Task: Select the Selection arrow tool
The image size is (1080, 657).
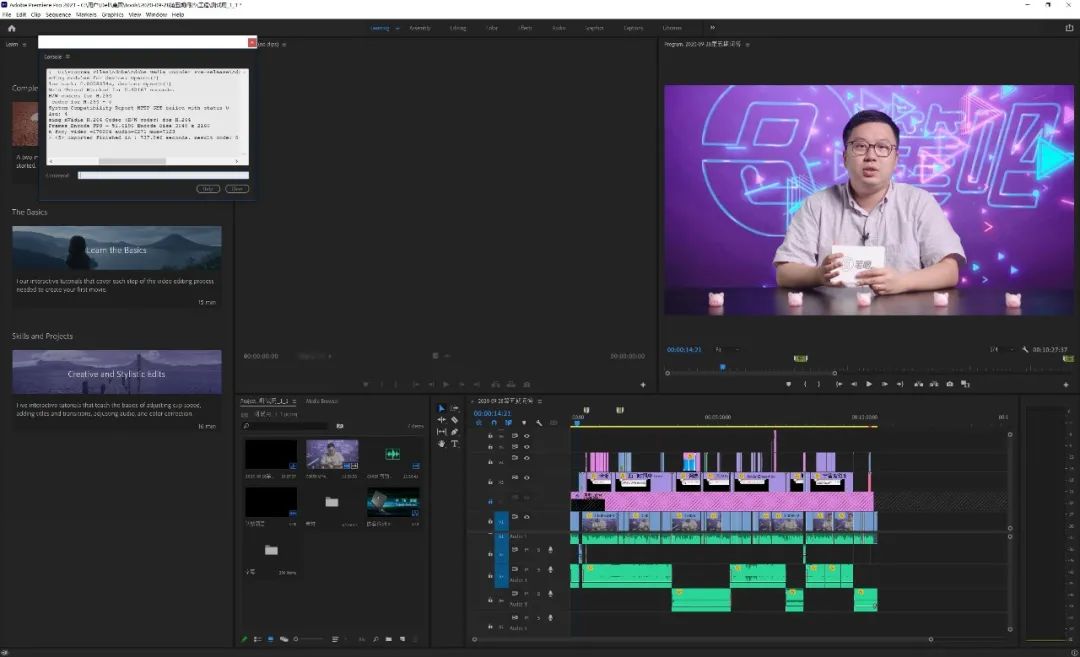Action: pyautogui.click(x=442, y=408)
